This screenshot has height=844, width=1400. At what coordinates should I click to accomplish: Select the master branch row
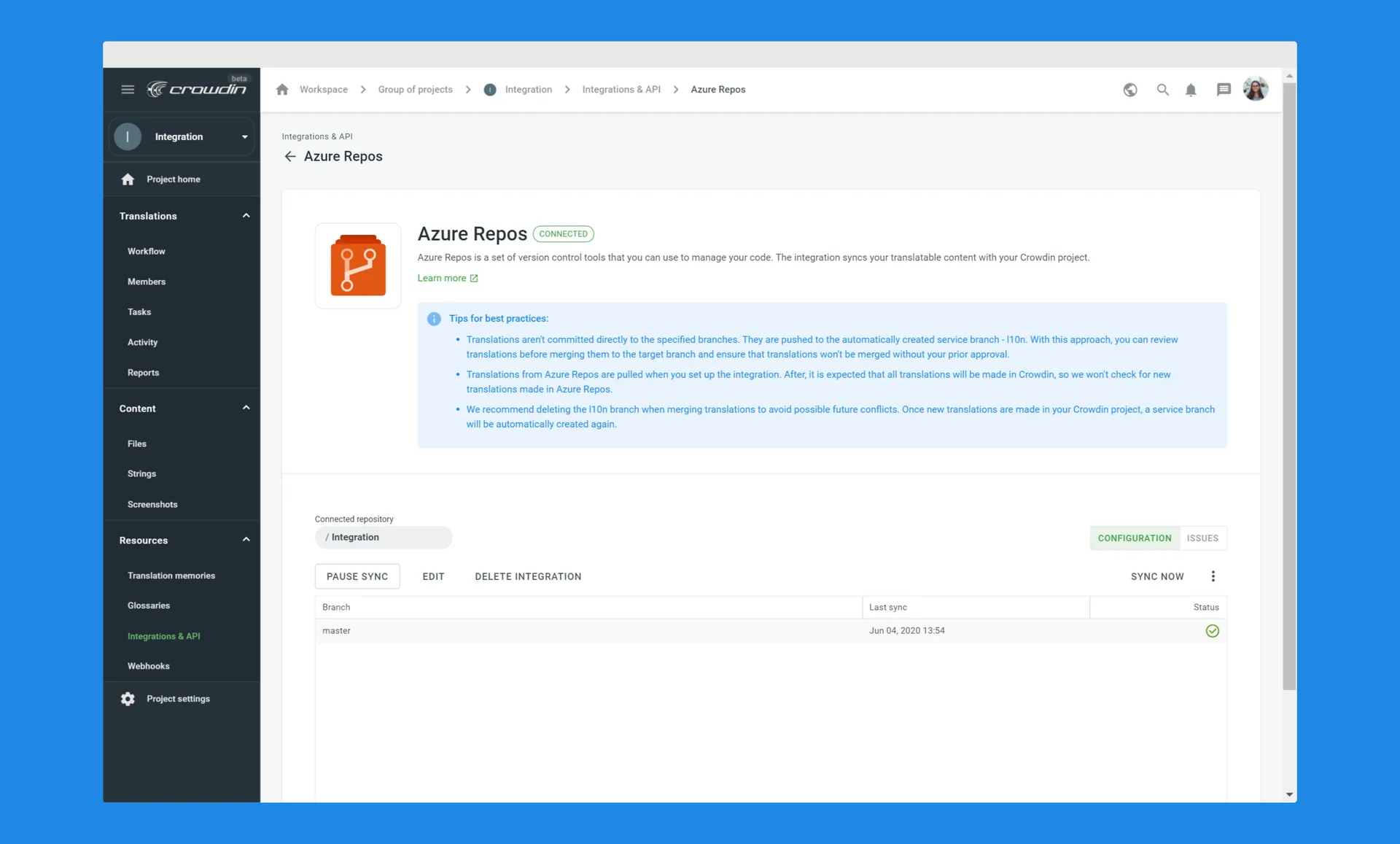771,631
